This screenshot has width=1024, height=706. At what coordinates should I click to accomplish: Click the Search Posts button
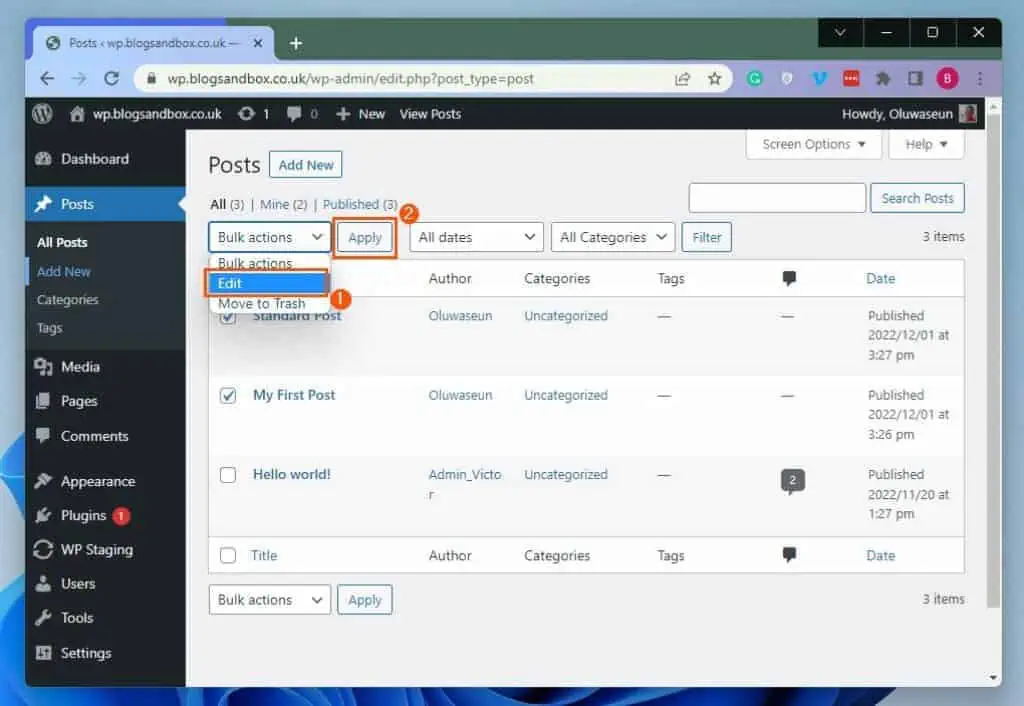[x=917, y=198]
